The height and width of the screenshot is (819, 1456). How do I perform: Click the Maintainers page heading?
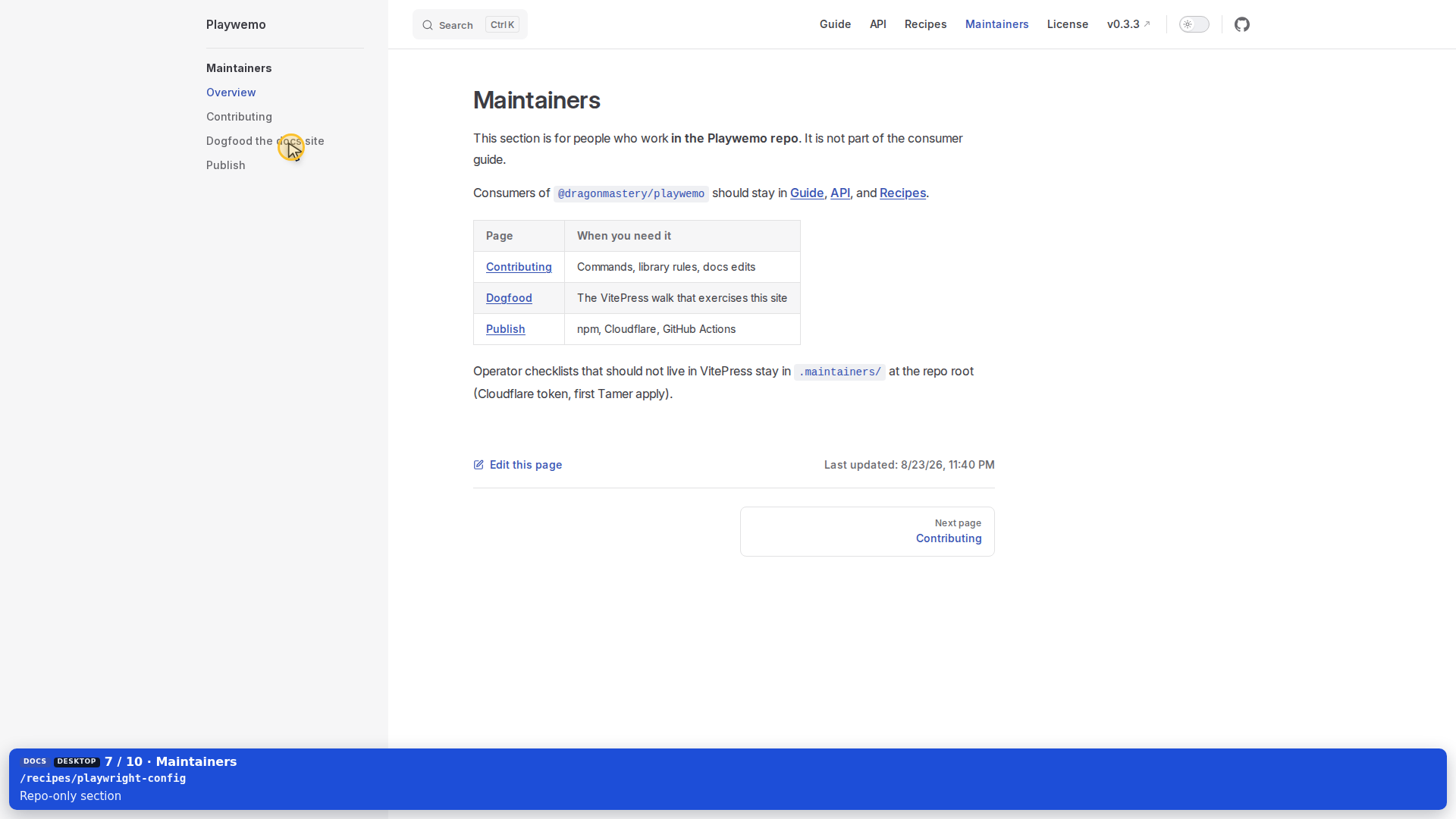[537, 100]
